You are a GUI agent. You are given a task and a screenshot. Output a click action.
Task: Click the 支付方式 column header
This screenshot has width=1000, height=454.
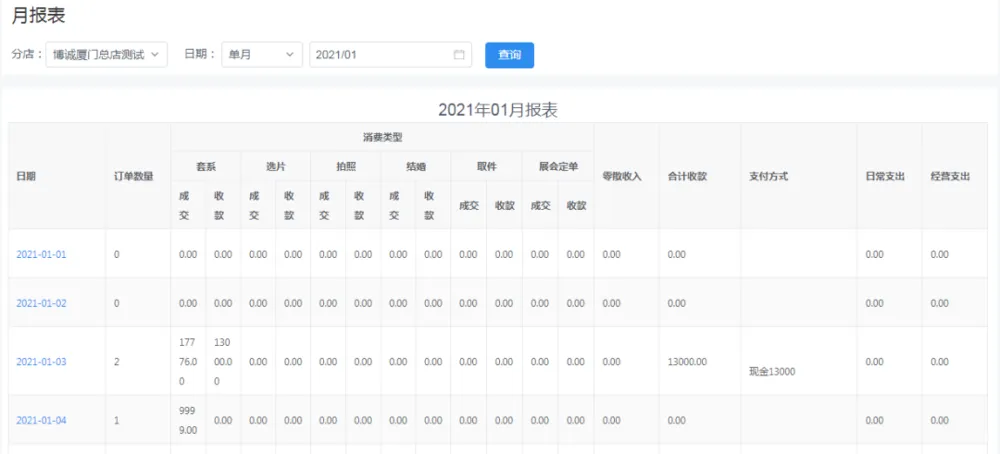(768, 176)
